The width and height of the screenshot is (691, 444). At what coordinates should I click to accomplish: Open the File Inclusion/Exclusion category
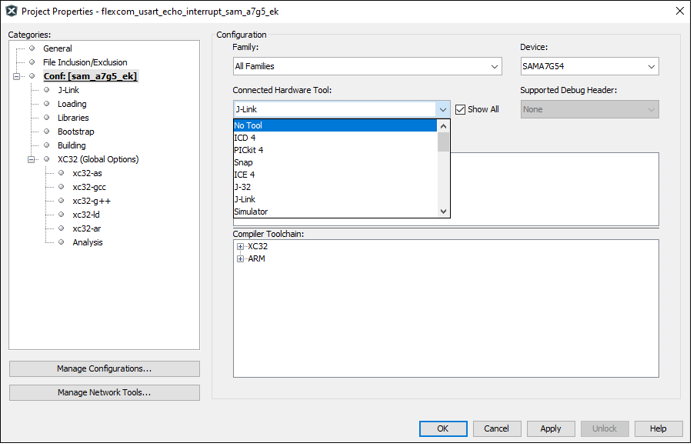click(x=85, y=62)
